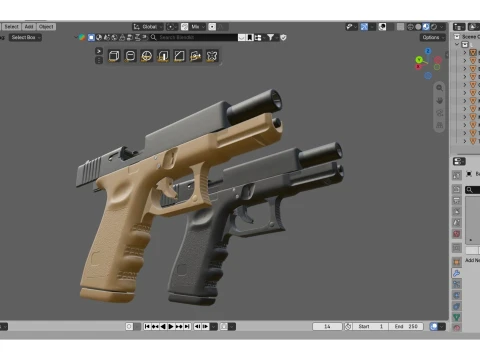Switch to material preview shading
This screenshot has height=360, width=480.
[426, 27]
